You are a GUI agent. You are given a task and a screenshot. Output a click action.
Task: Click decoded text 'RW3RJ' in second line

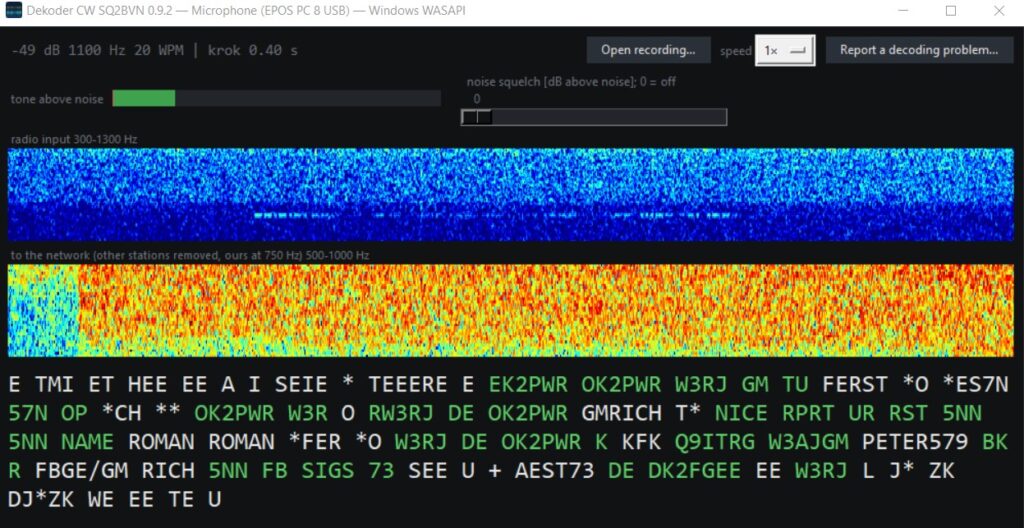point(402,414)
